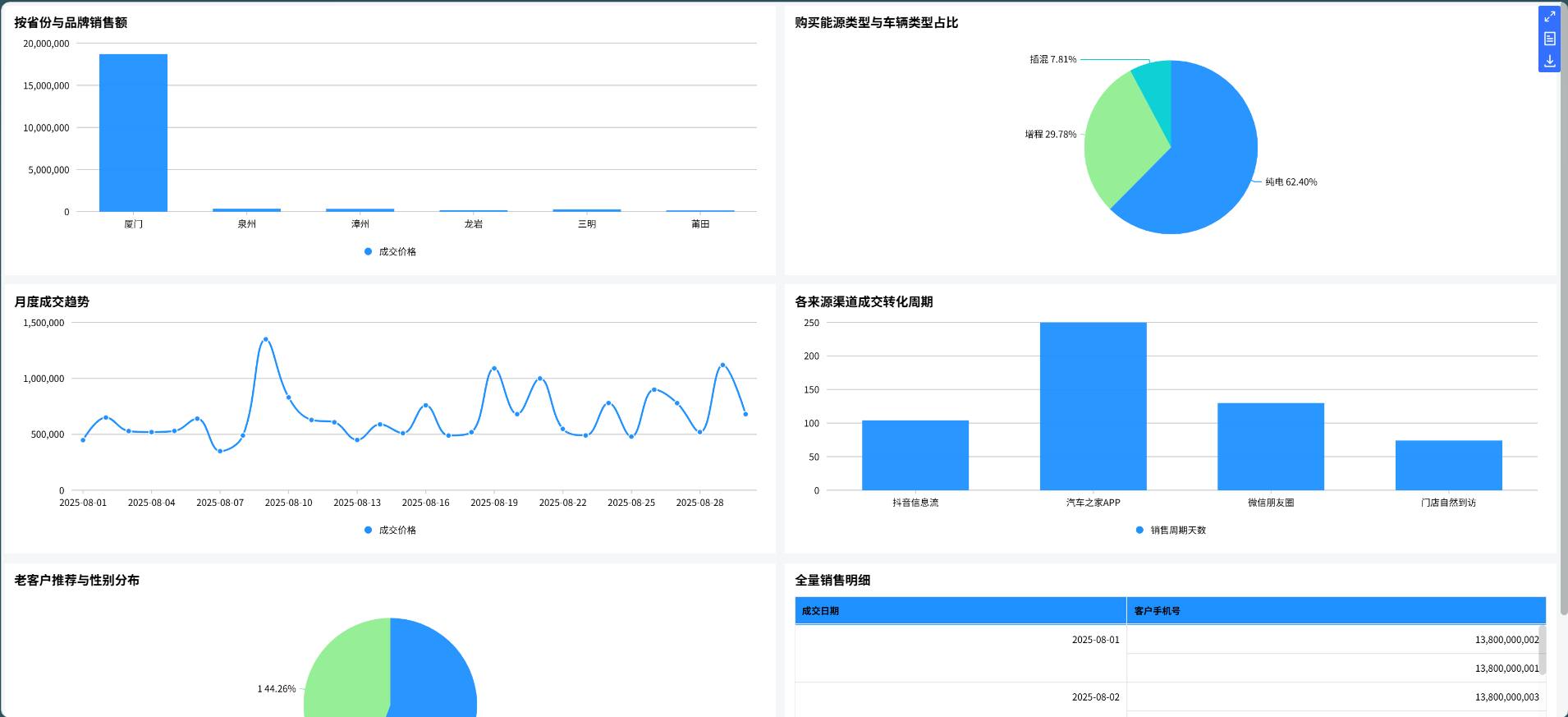Viewport: 1568px width, 717px height.
Task: Open the document report icon in floating toolbar
Action: pyautogui.click(x=1549, y=39)
